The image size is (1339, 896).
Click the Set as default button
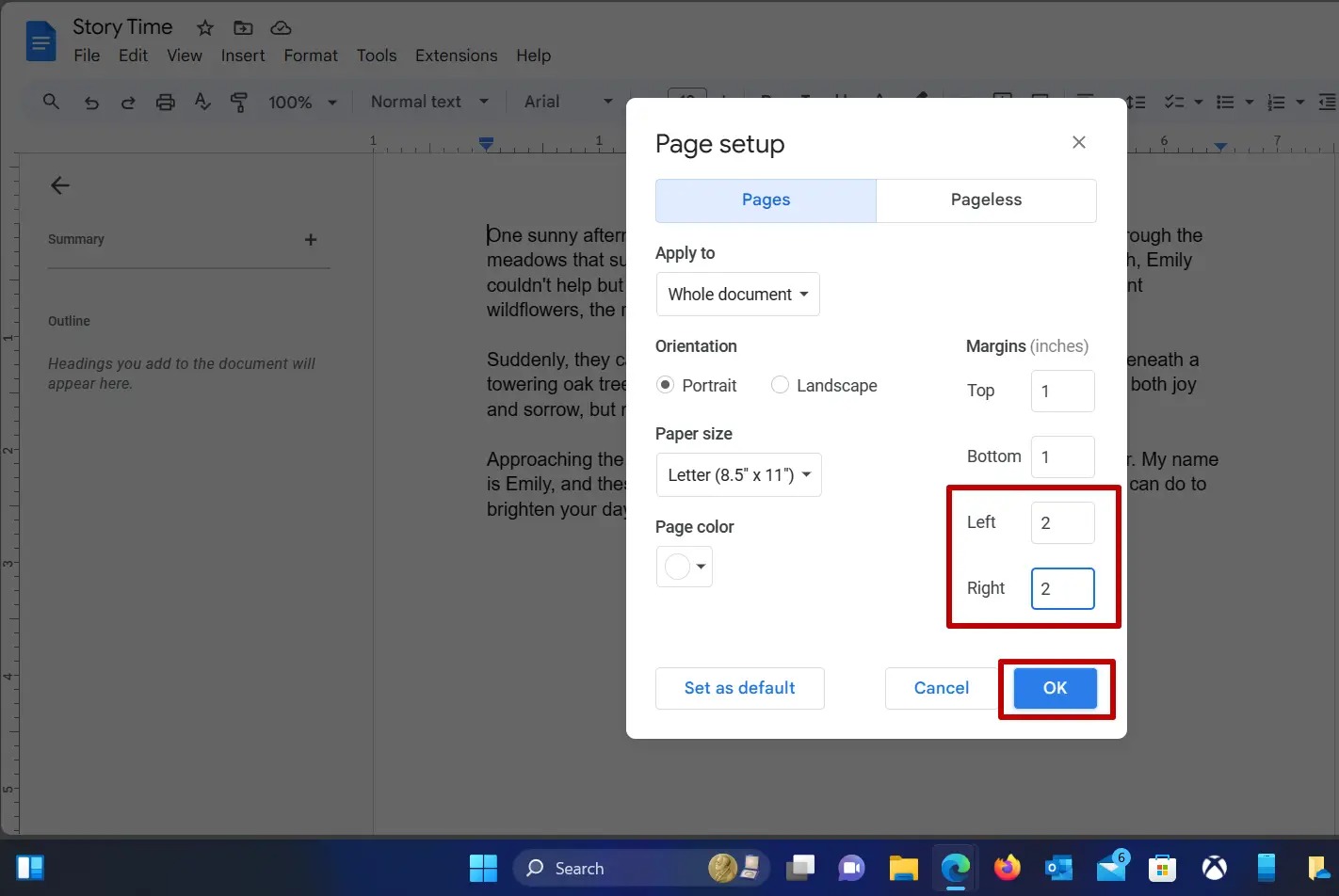click(x=740, y=688)
